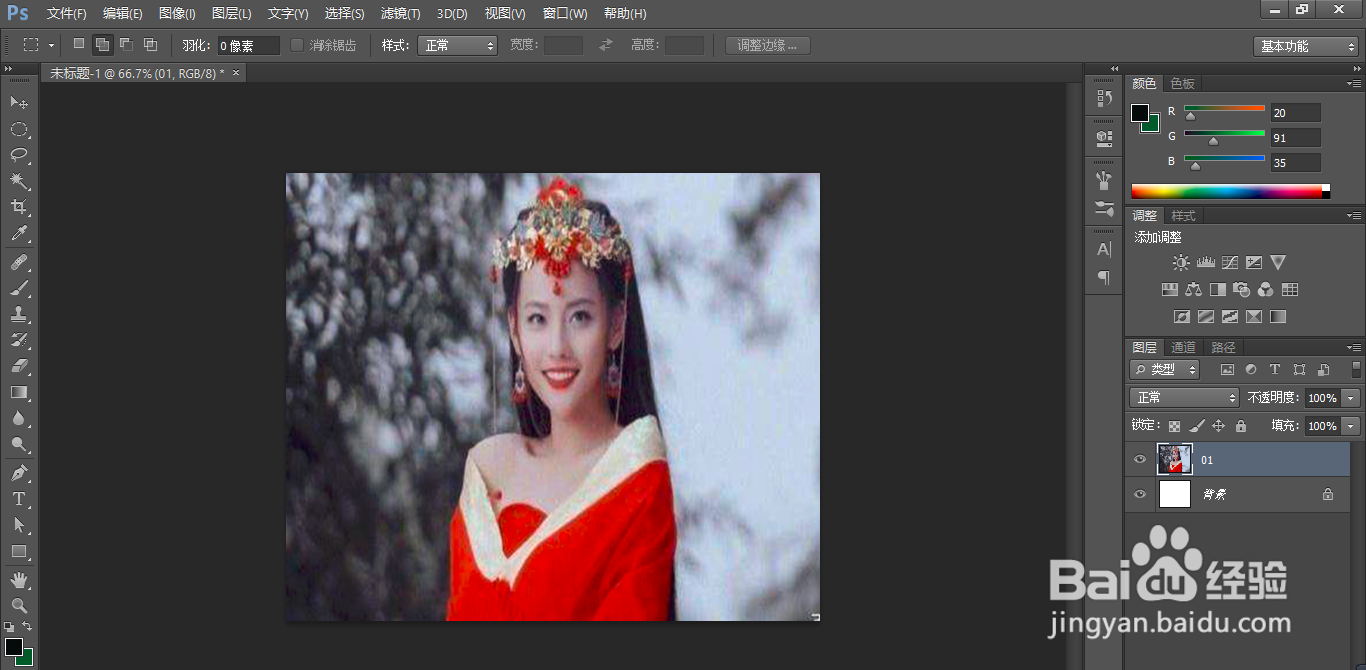Open the Color panel flyout menu
Image resolution: width=1366 pixels, height=670 pixels.
tap(1354, 83)
